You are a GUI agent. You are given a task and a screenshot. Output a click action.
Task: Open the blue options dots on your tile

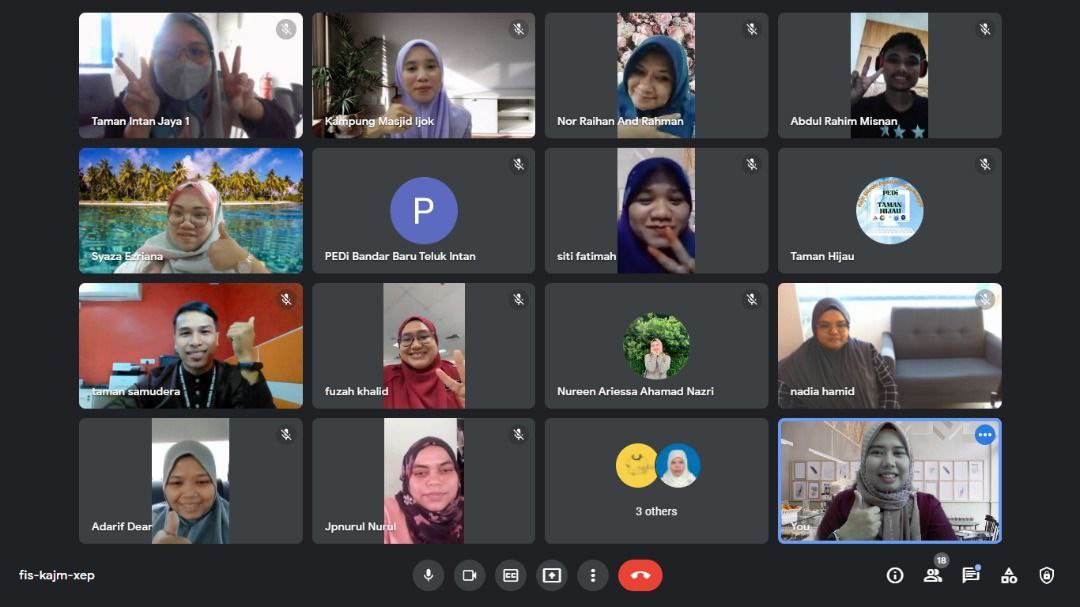(985, 435)
